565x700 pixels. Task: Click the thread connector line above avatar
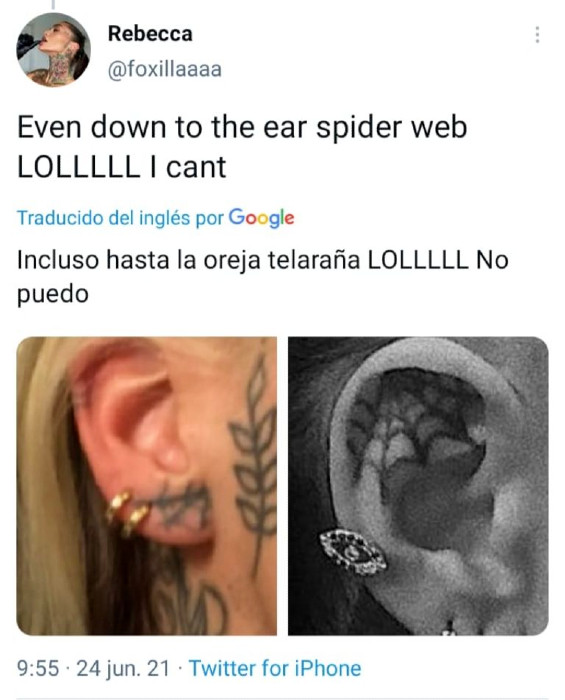[x=53, y=5]
